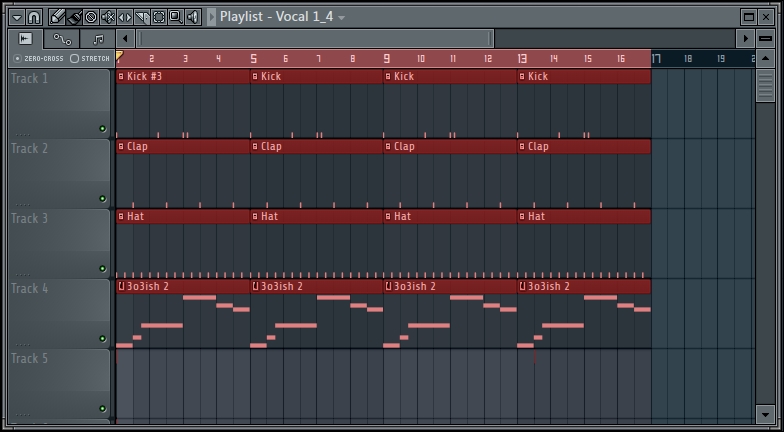Select the Kick clip title at bar 9
This screenshot has width=784, height=432.
tap(404, 76)
